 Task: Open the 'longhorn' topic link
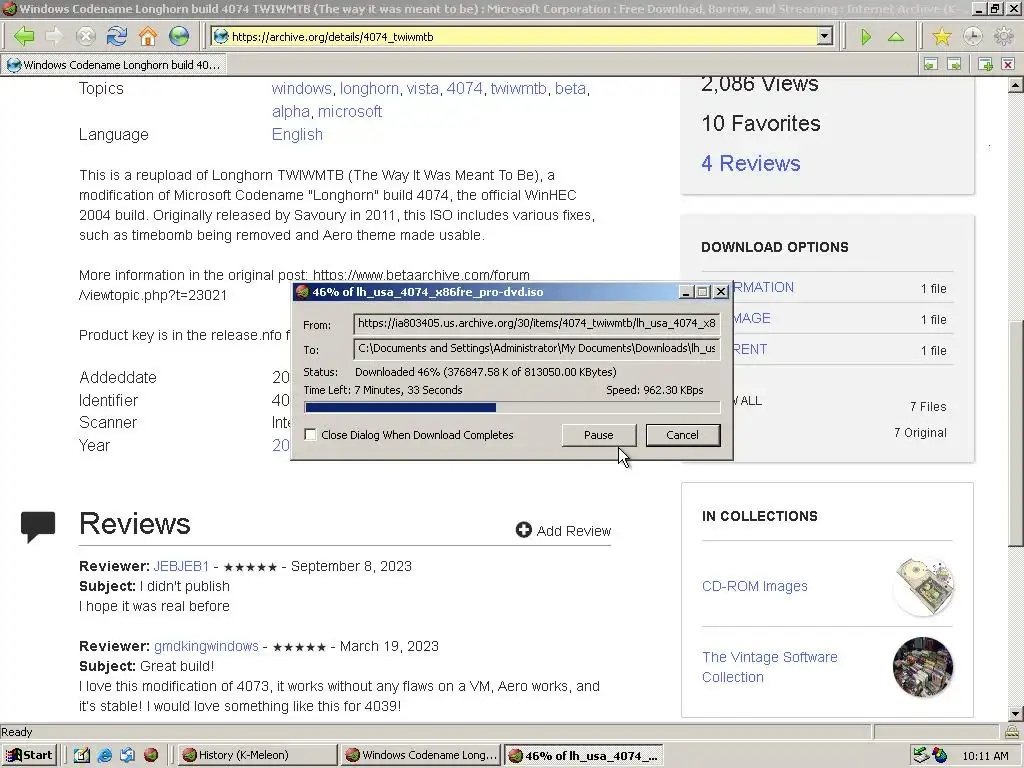[369, 88]
